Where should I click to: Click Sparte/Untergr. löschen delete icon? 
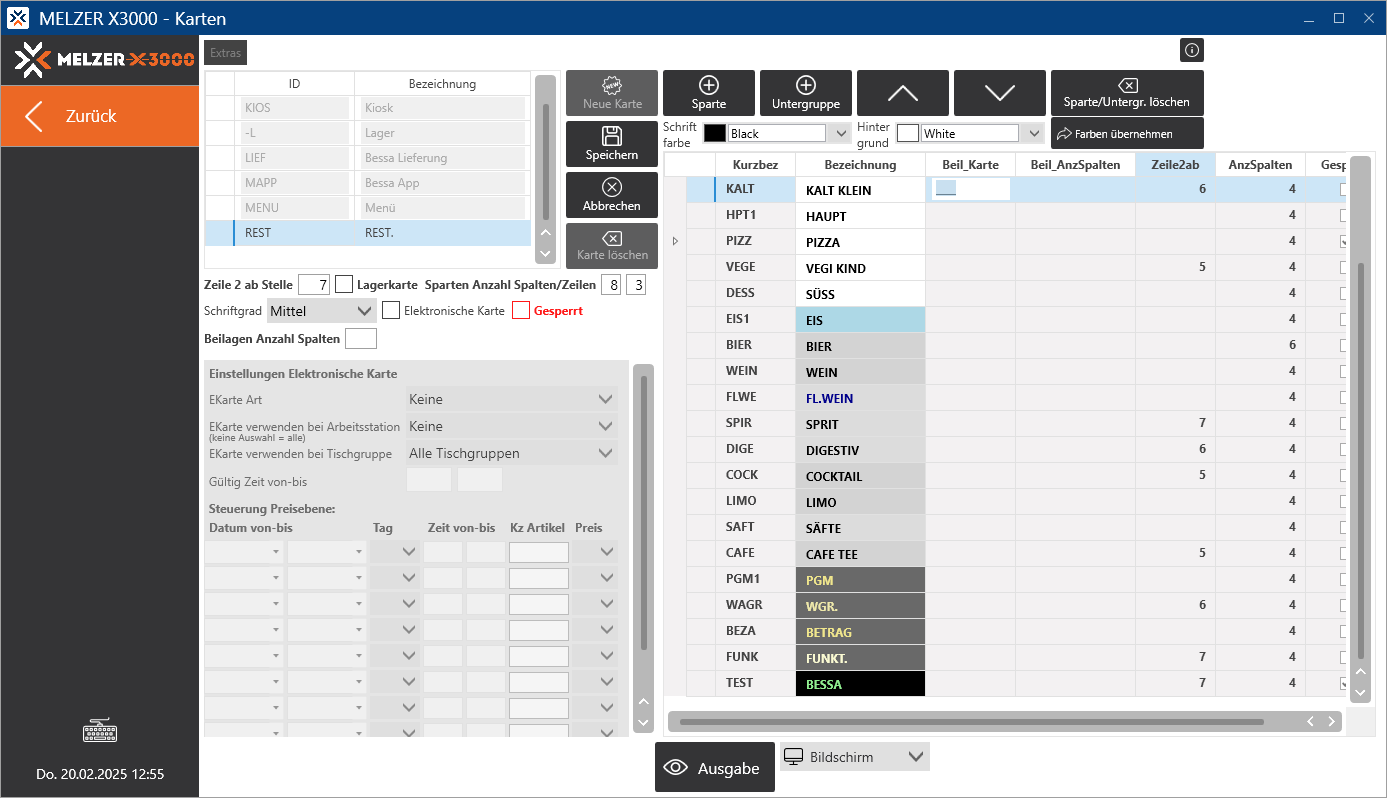pos(1126,93)
